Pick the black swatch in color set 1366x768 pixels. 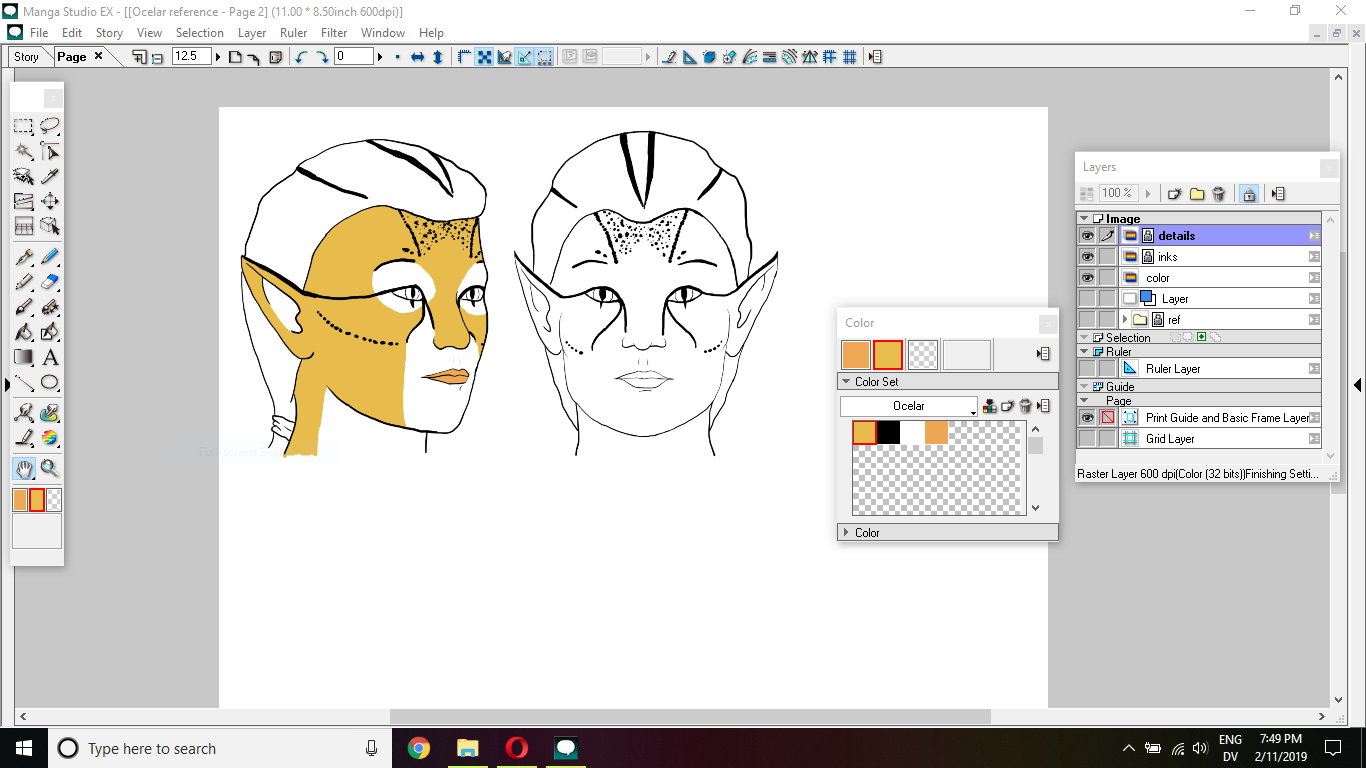click(x=888, y=432)
